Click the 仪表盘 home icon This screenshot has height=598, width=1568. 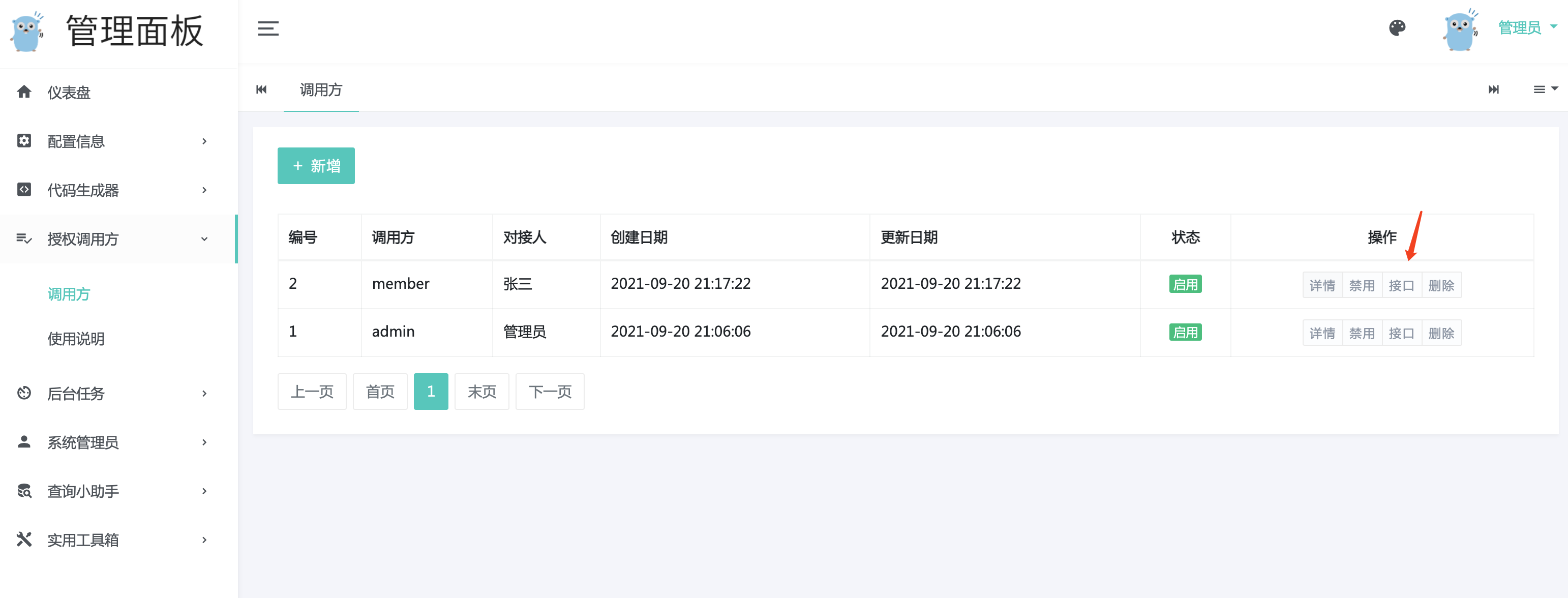click(24, 92)
